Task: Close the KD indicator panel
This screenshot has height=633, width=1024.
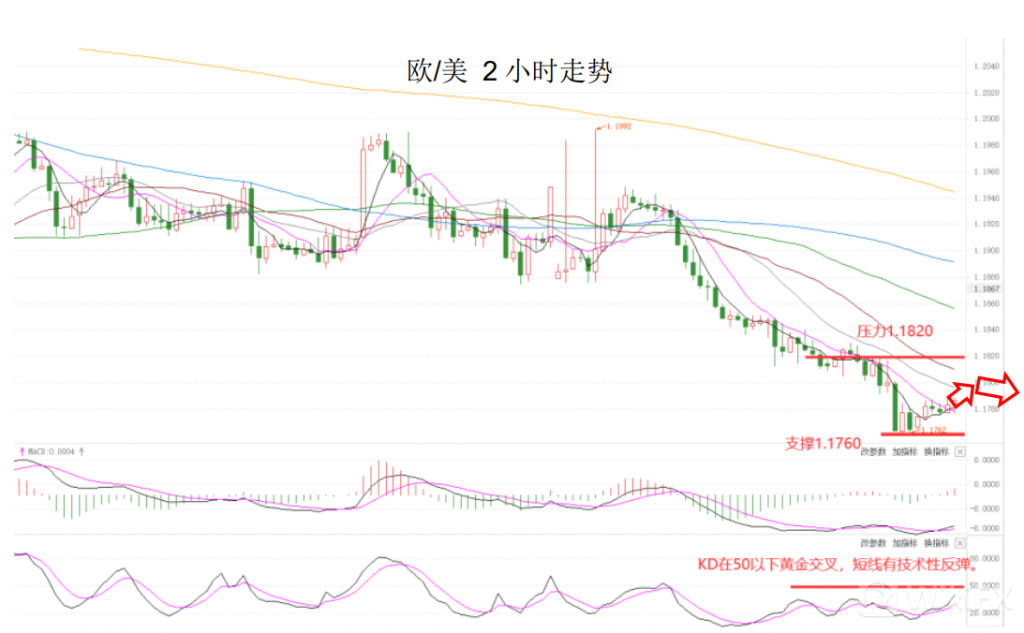Action: coord(959,542)
